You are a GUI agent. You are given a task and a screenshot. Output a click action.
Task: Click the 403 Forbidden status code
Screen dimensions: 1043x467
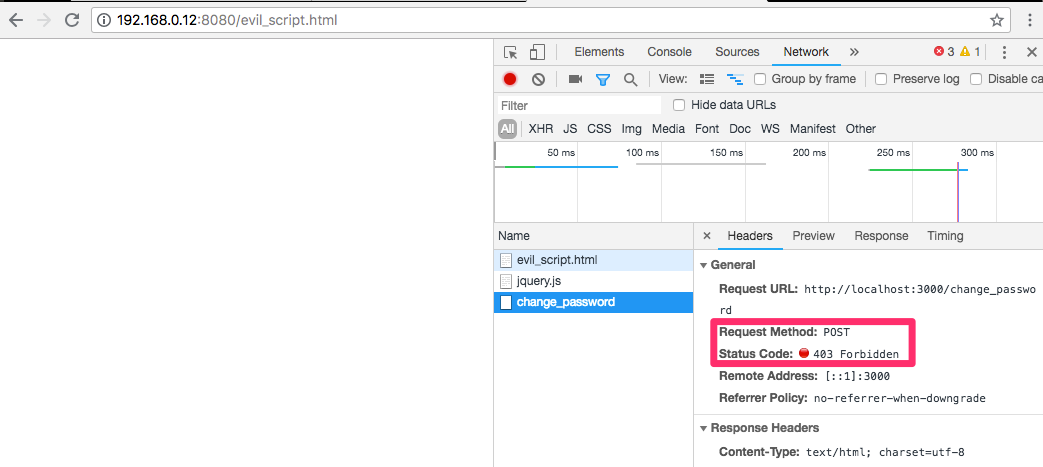tap(855, 354)
